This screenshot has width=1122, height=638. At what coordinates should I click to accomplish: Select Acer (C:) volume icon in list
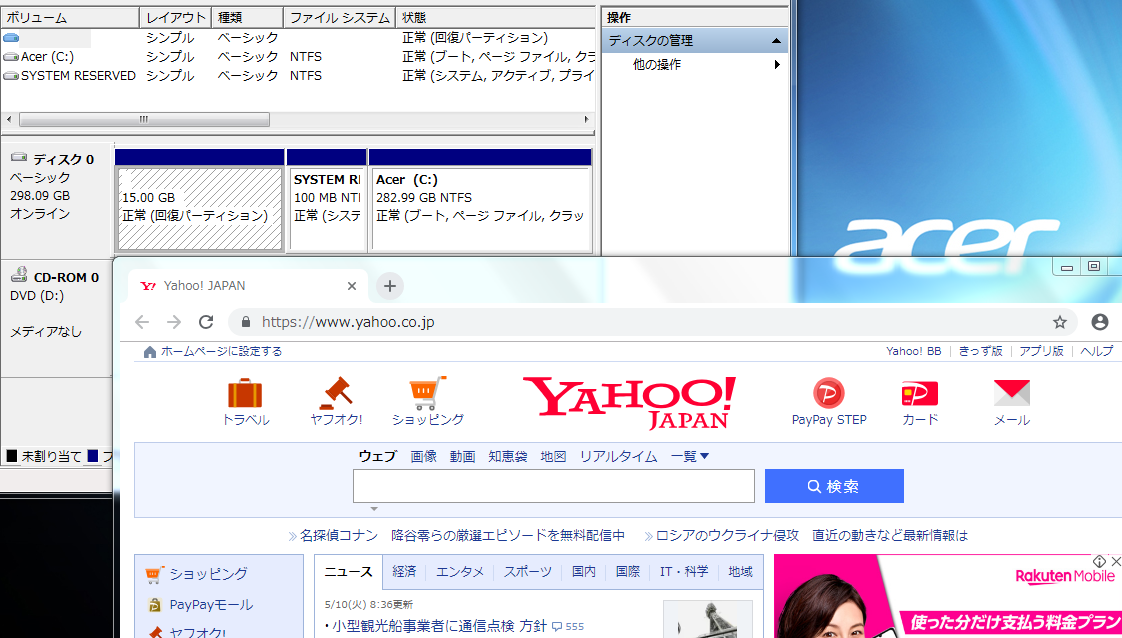click(11, 57)
